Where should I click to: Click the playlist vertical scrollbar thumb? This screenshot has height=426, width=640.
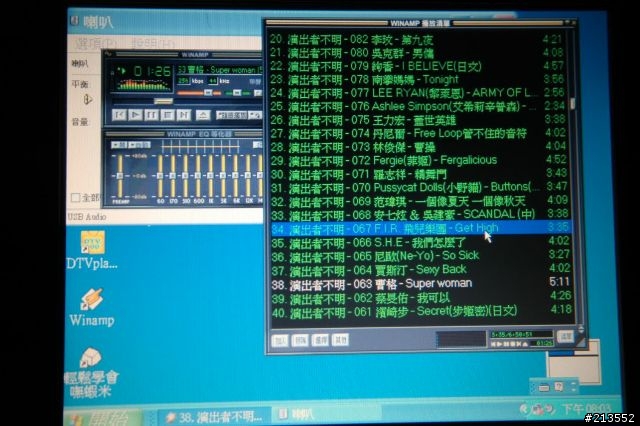572,103
